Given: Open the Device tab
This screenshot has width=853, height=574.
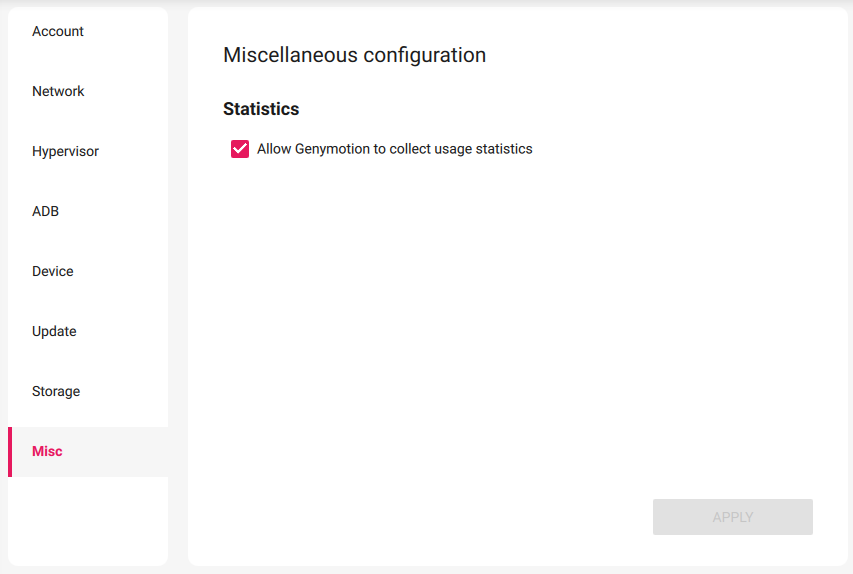Looking at the screenshot, I should (52, 272).
